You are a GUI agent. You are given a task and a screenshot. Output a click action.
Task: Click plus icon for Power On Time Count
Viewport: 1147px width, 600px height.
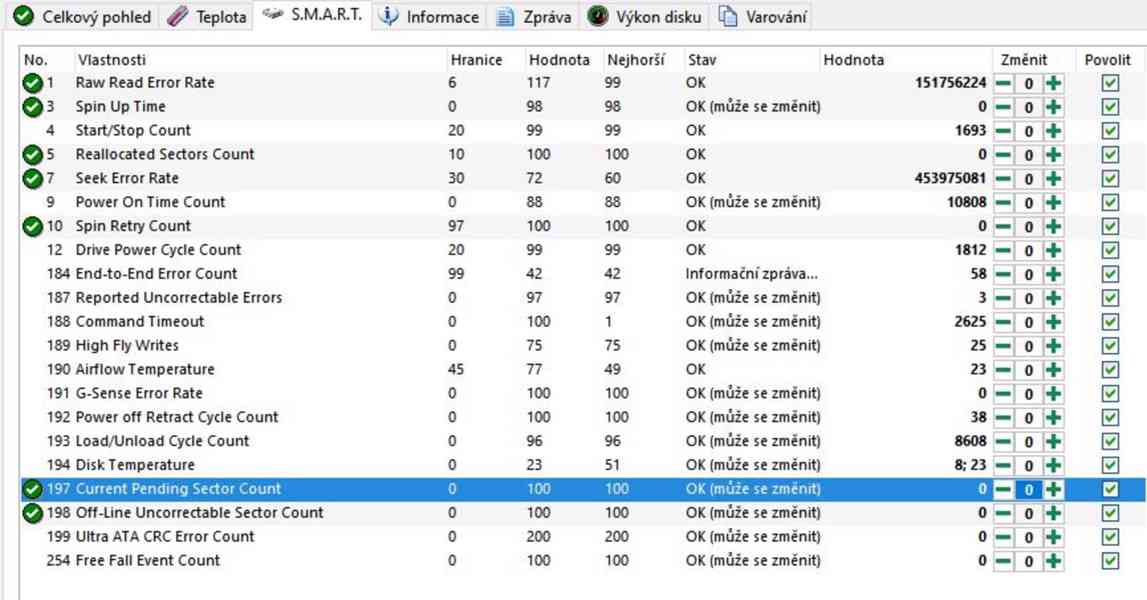[x=1053, y=203]
